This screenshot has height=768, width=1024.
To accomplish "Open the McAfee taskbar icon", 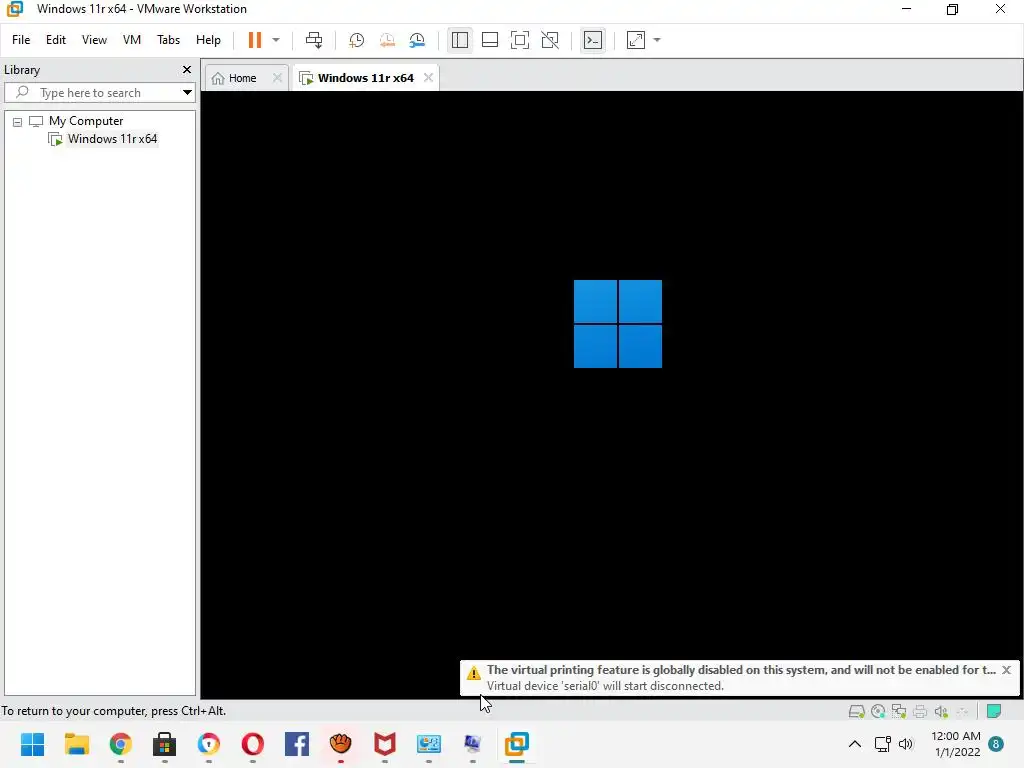I will [x=385, y=744].
